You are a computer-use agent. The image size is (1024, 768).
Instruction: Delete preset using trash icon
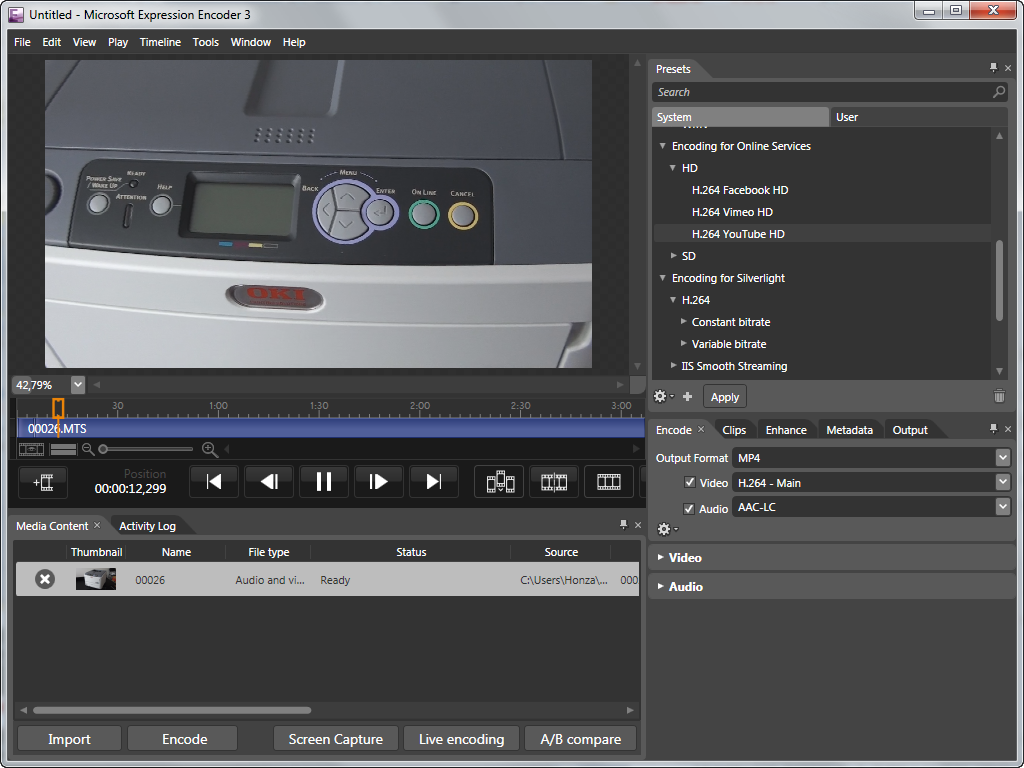[999, 396]
